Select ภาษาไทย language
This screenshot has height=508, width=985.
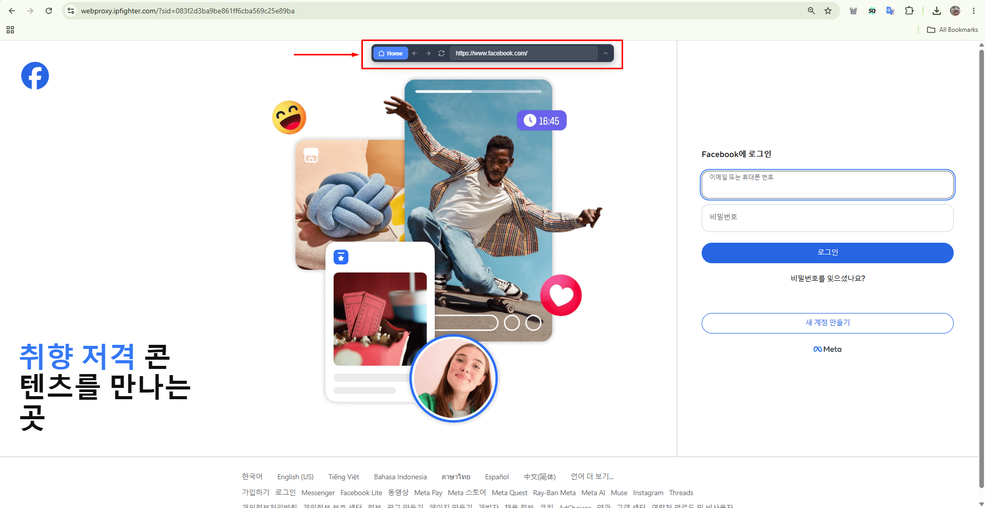pos(455,477)
